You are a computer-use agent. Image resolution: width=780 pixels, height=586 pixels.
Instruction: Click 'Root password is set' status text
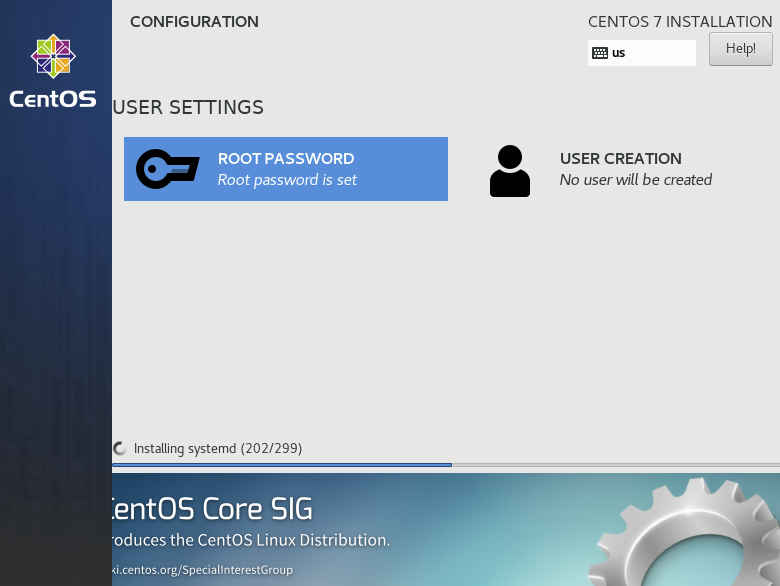(287, 180)
